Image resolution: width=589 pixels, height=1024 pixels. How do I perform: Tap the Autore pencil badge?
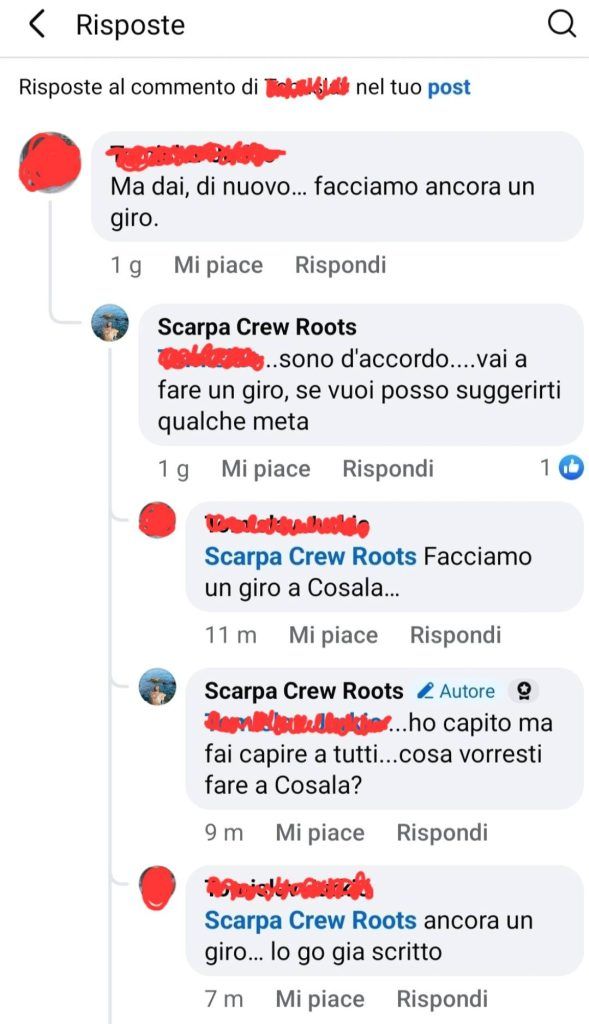pos(456,691)
